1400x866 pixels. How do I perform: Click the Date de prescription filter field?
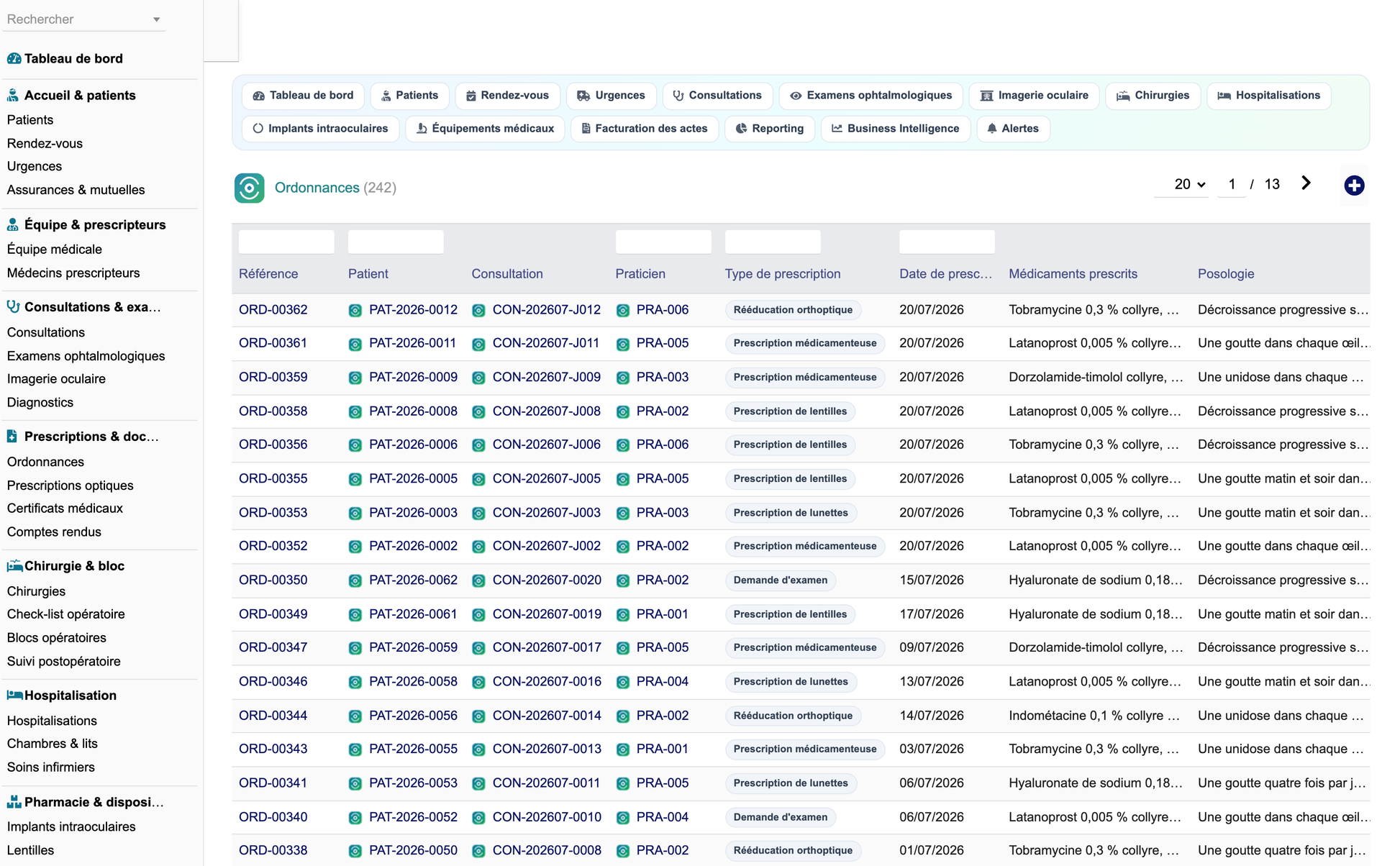tap(947, 242)
